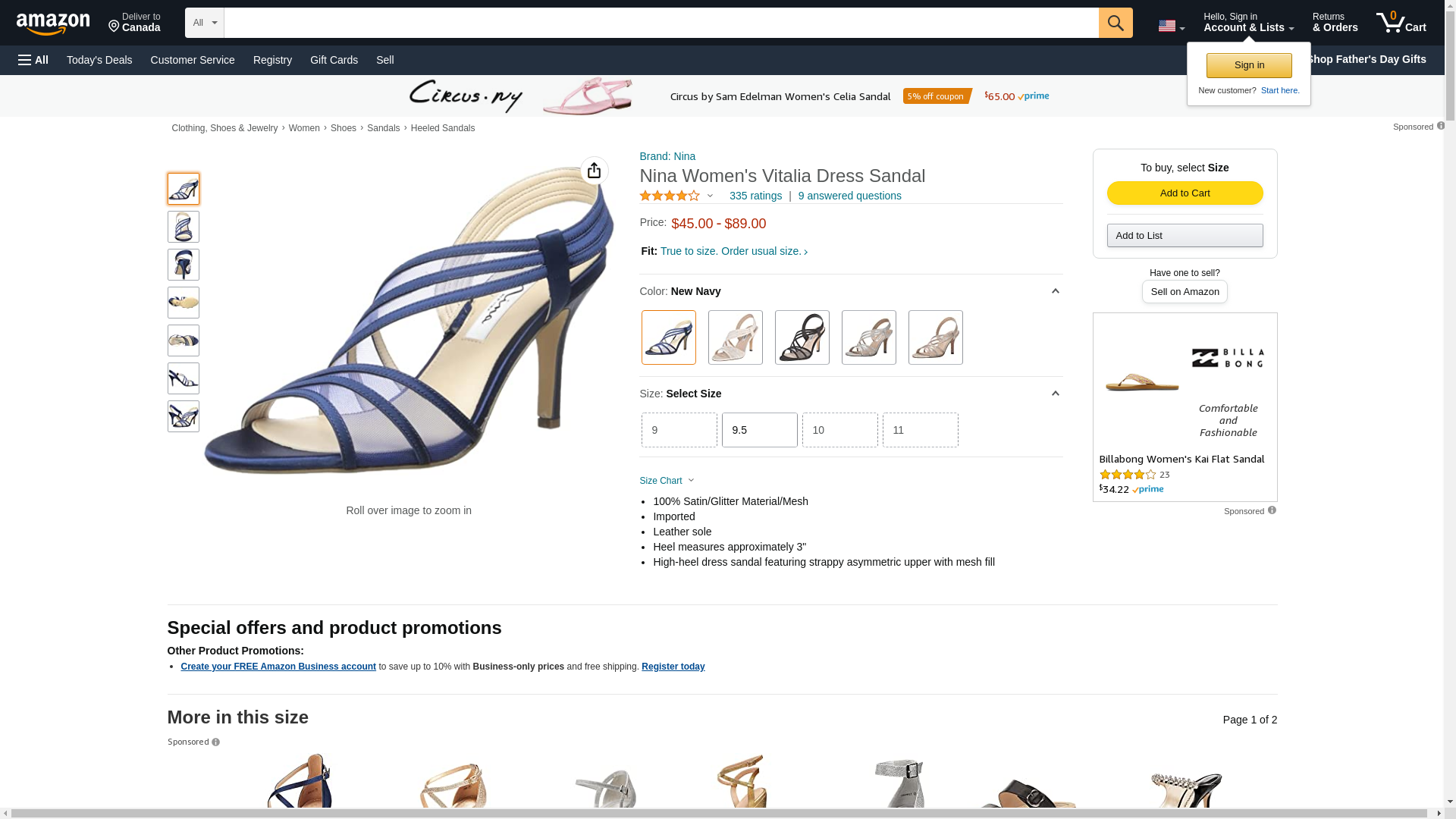Click the Add to Cart button
Screen dimensions: 1456x819
pyautogui.click(x=1185, y=193)
